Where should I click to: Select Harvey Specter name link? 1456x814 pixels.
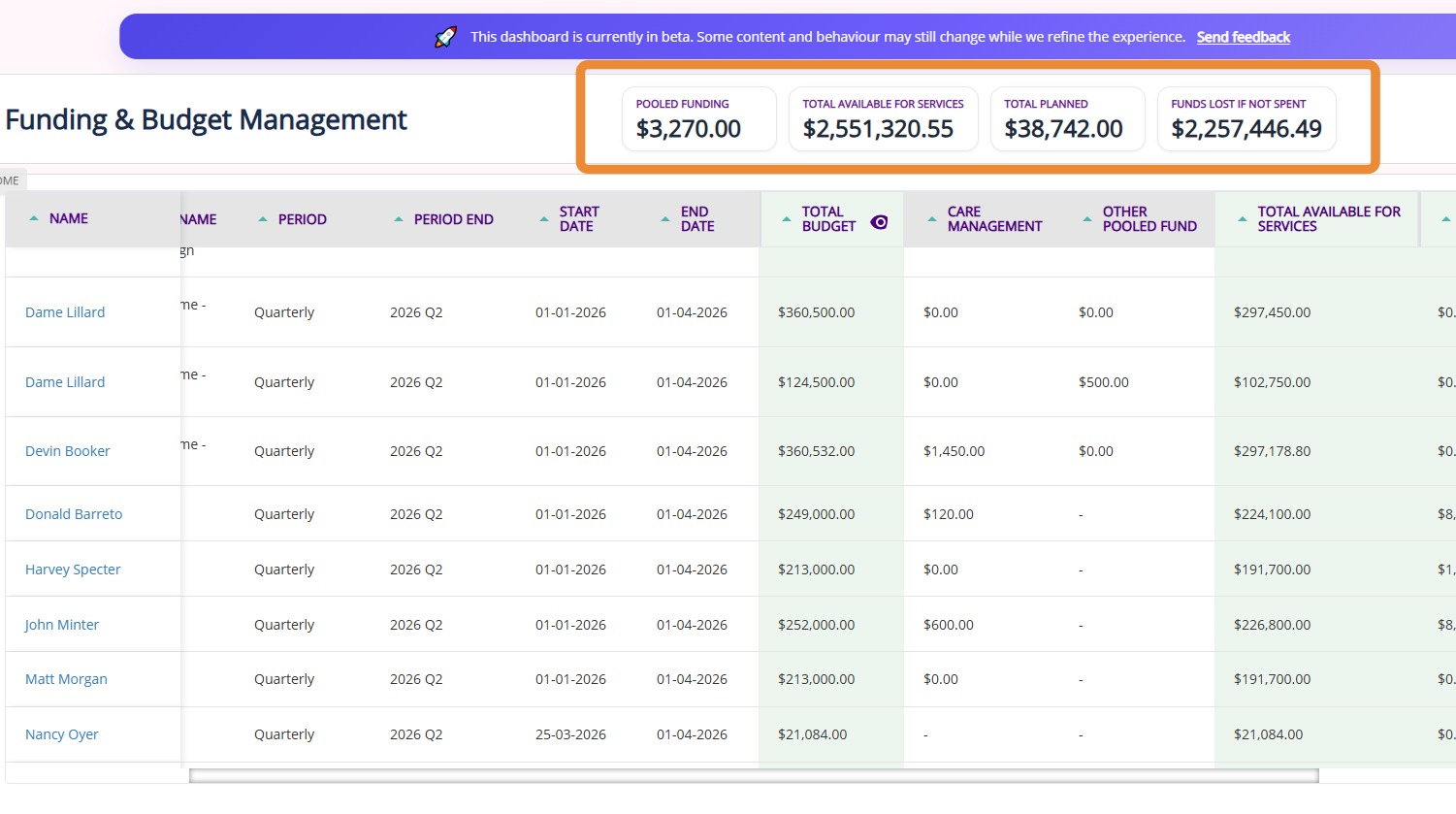pos(73,570)
